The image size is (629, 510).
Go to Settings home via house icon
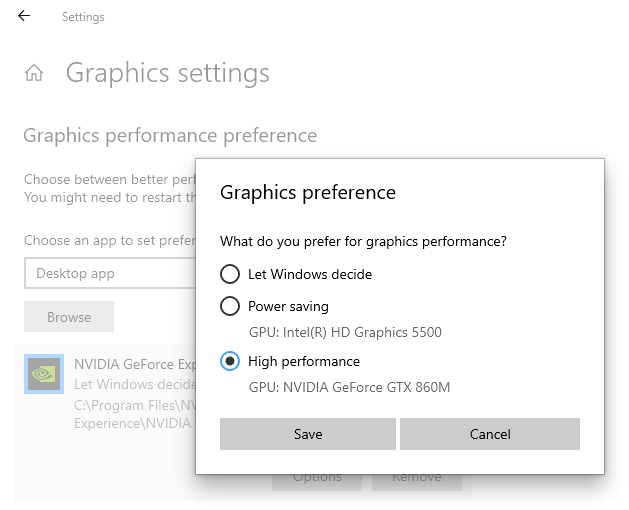[34, 73]
